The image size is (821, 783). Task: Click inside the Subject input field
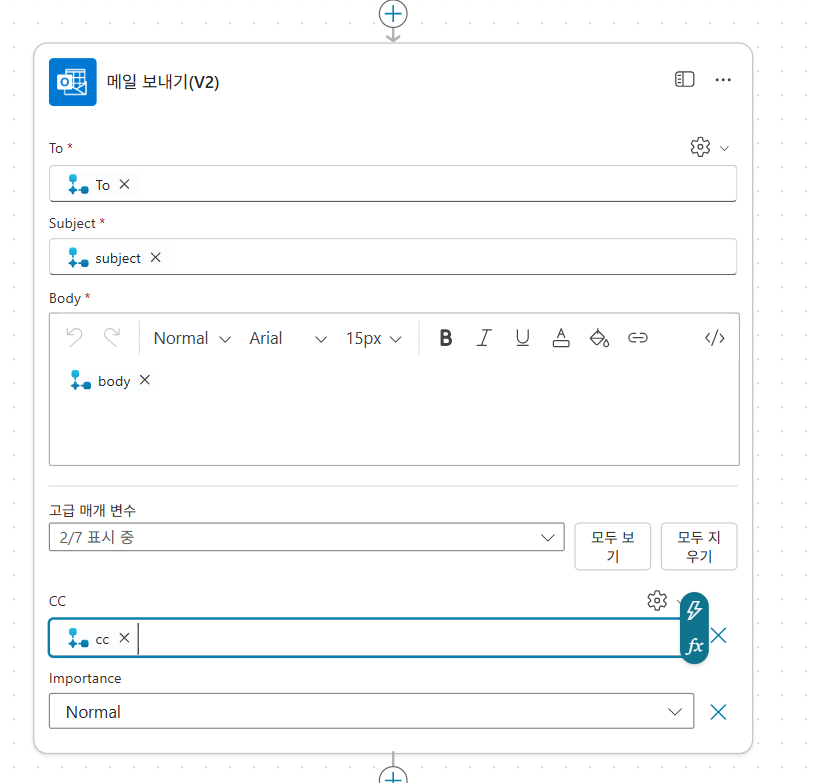point(393,257)
